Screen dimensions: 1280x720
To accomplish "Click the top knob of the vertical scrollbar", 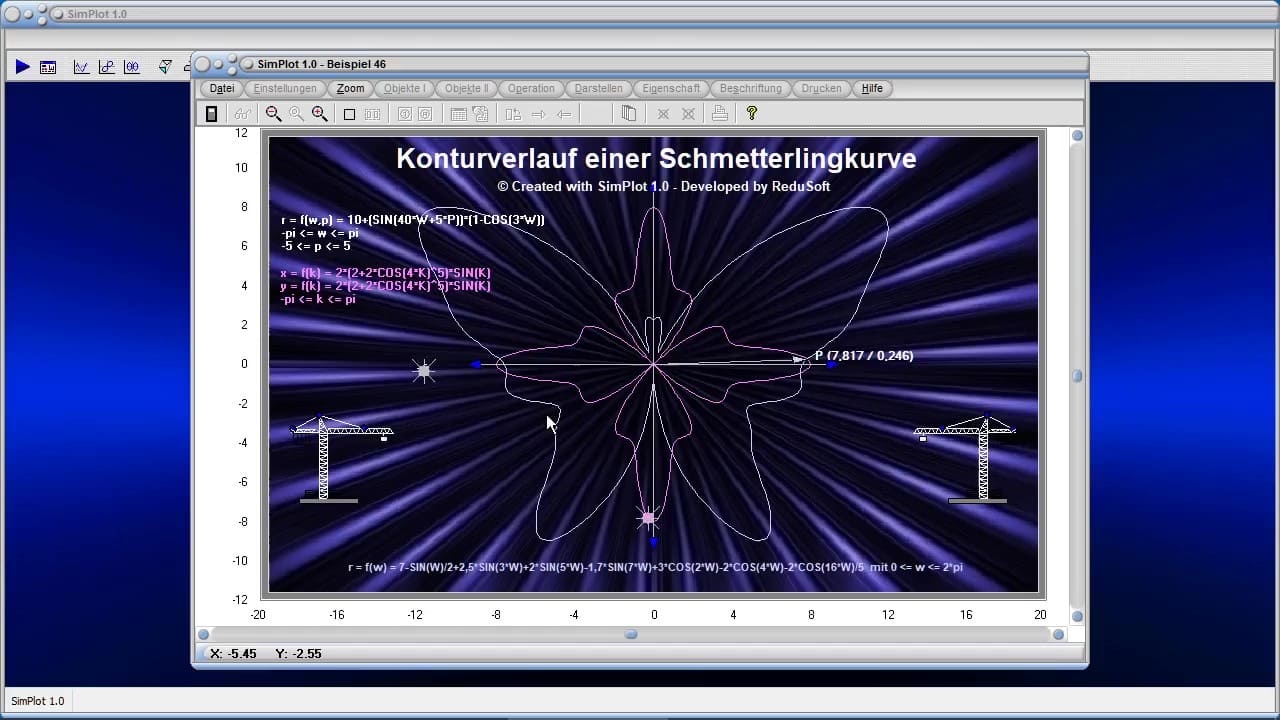I will 1078,136.
